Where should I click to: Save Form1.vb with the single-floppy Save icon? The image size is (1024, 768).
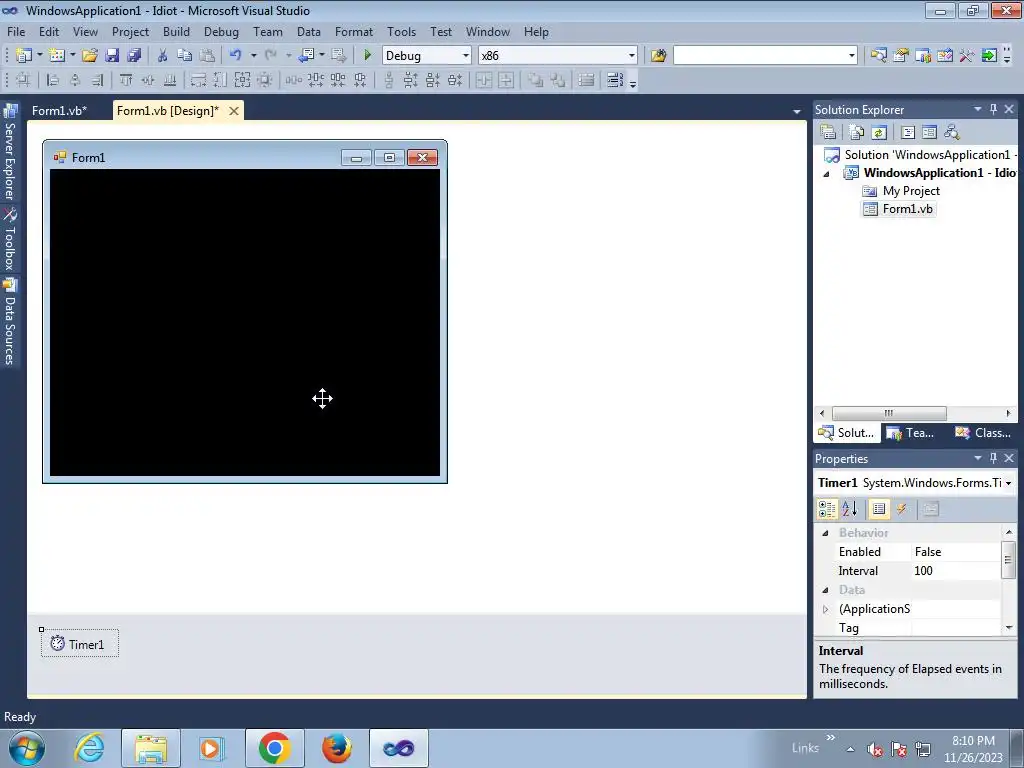pyautogui.click(x=112, y=56)
